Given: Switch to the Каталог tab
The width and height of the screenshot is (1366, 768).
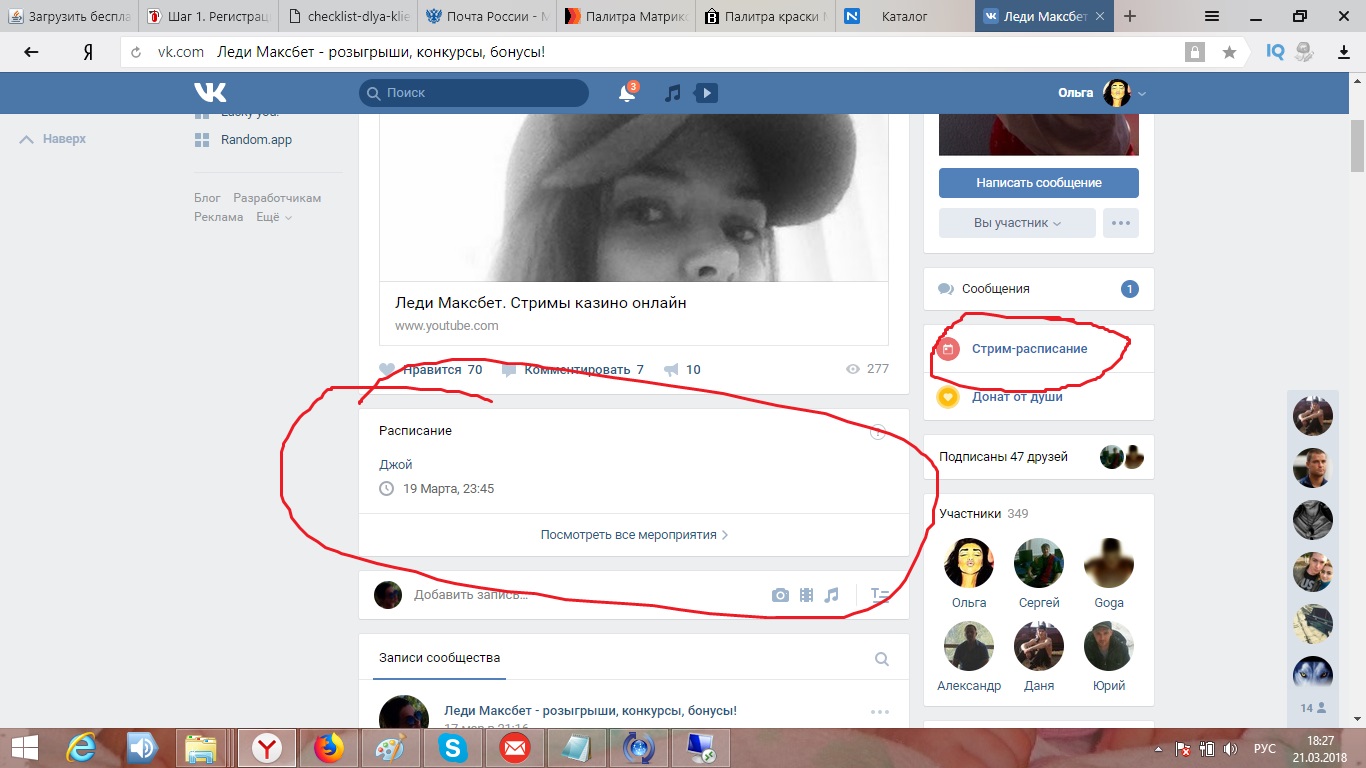Looking at the screenshot, I should (904, 16).
